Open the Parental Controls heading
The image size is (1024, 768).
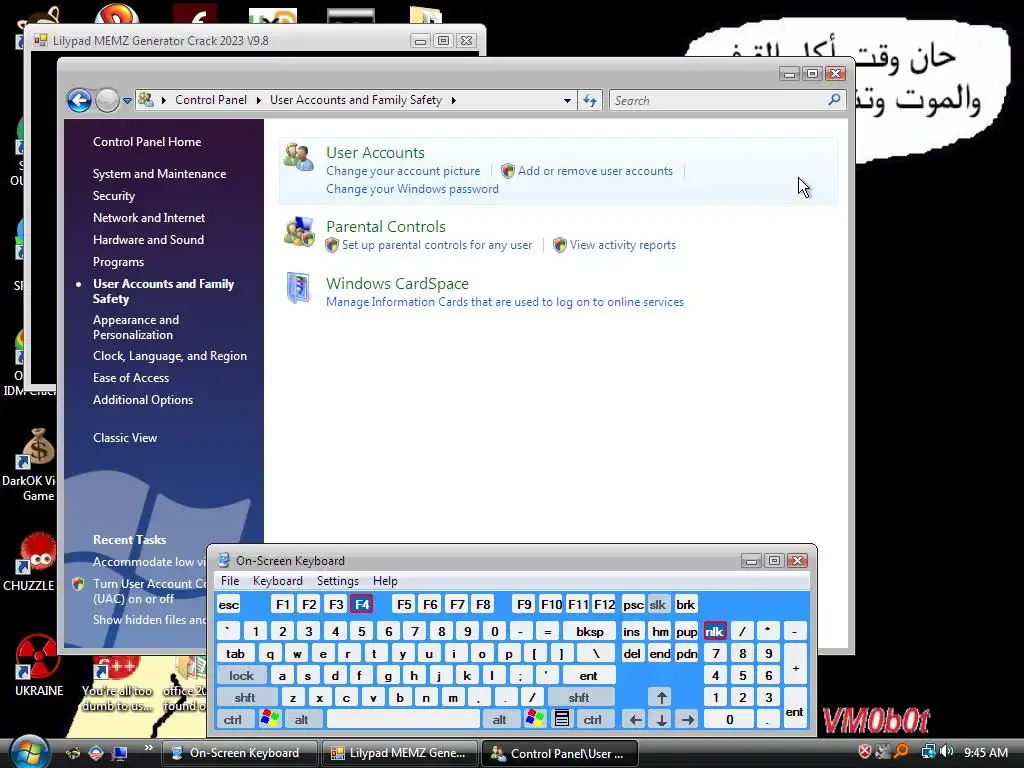(x=386, y=227)
